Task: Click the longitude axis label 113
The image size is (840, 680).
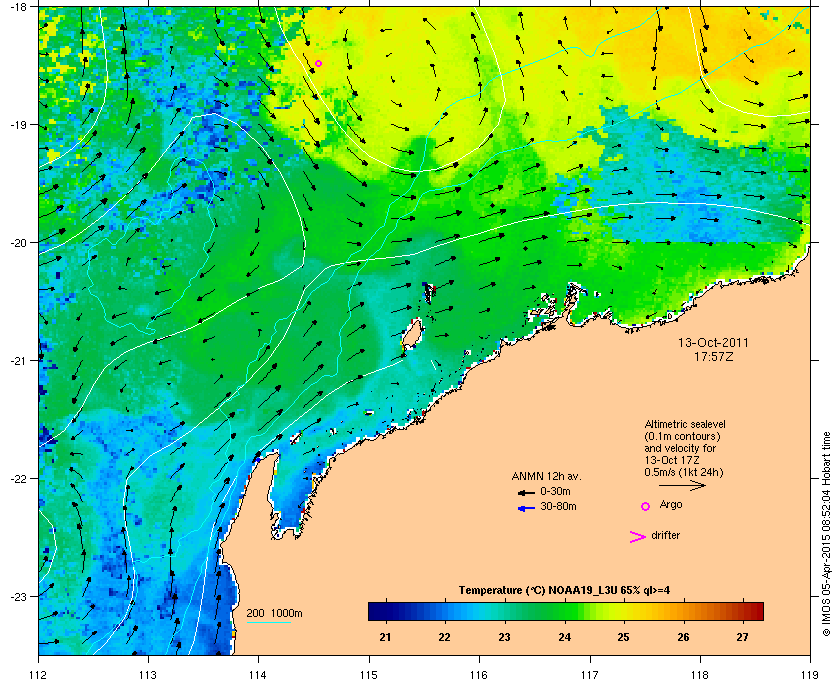Action: point(148,675)
